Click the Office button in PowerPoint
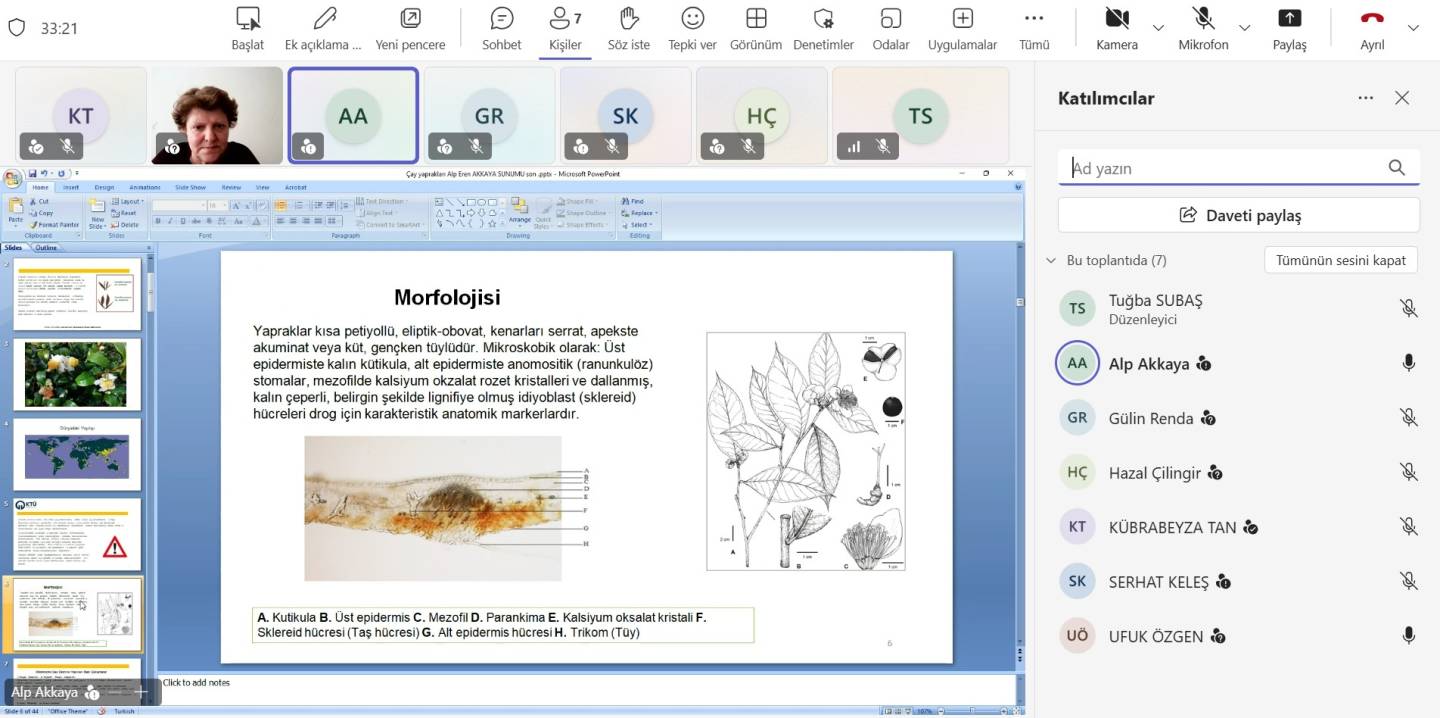Screen dimensions: 1440x718 (12, 179)
